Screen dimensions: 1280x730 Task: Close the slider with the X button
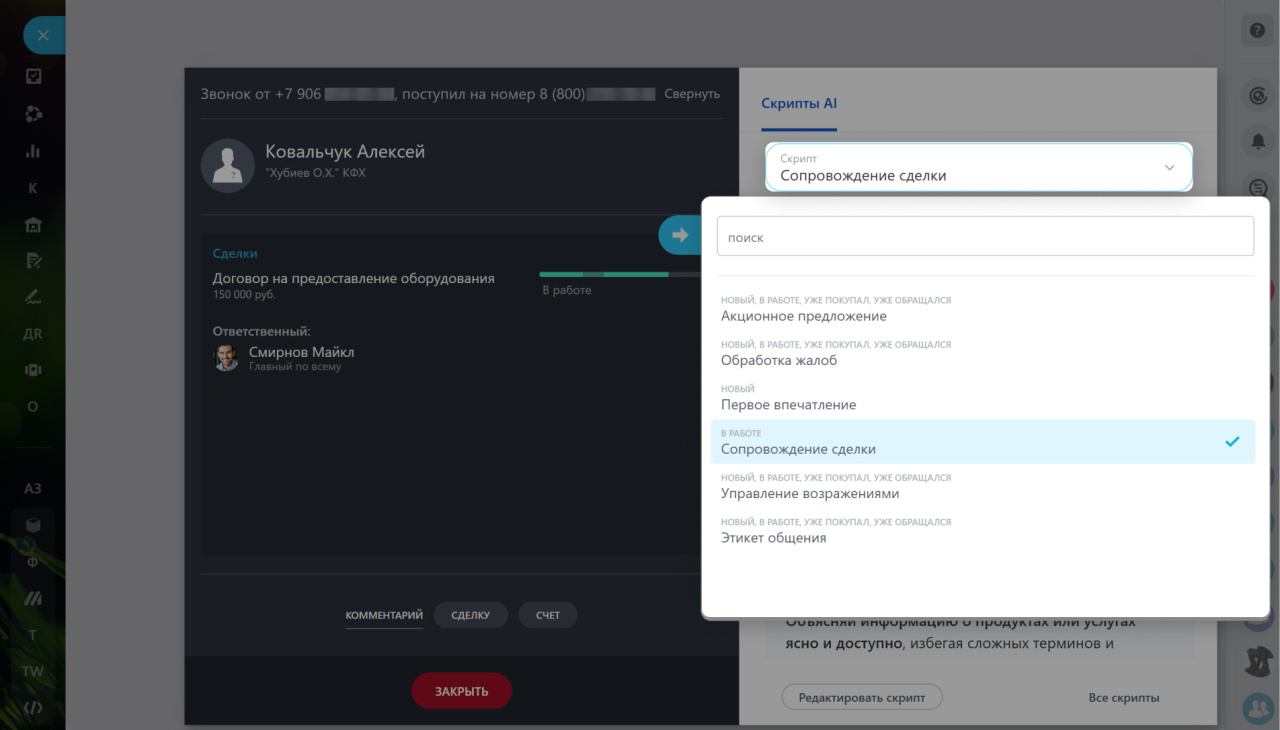pos(42,36)
